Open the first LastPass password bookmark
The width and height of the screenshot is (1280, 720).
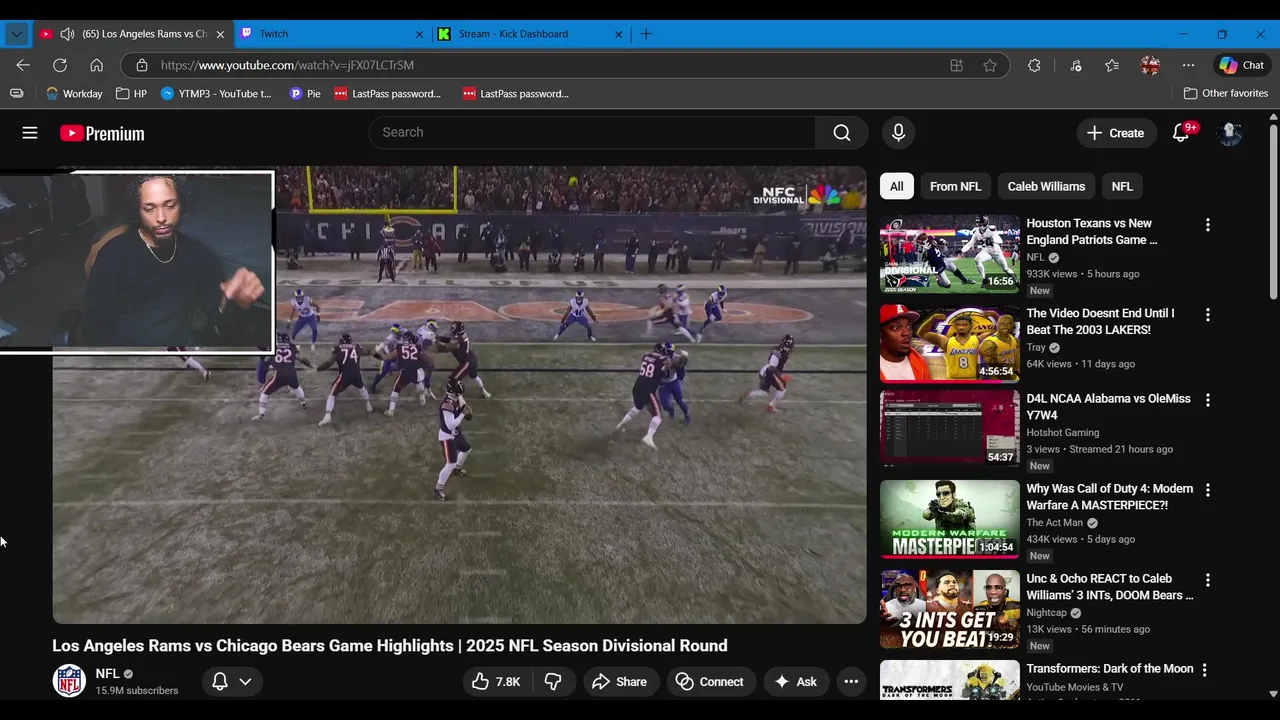click(388, 94)
